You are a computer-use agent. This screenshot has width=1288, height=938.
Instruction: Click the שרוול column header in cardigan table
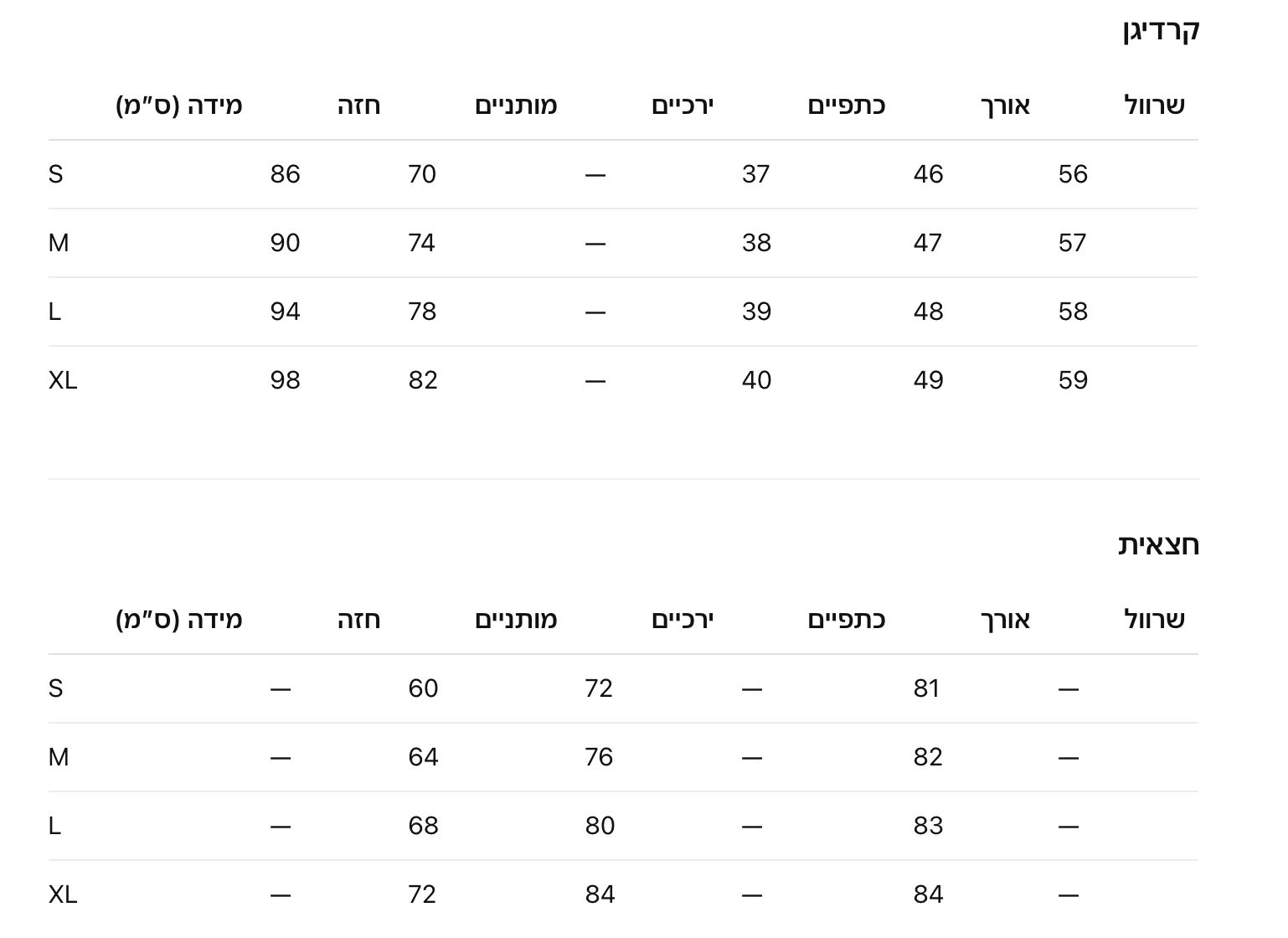tap(1154, 106)
